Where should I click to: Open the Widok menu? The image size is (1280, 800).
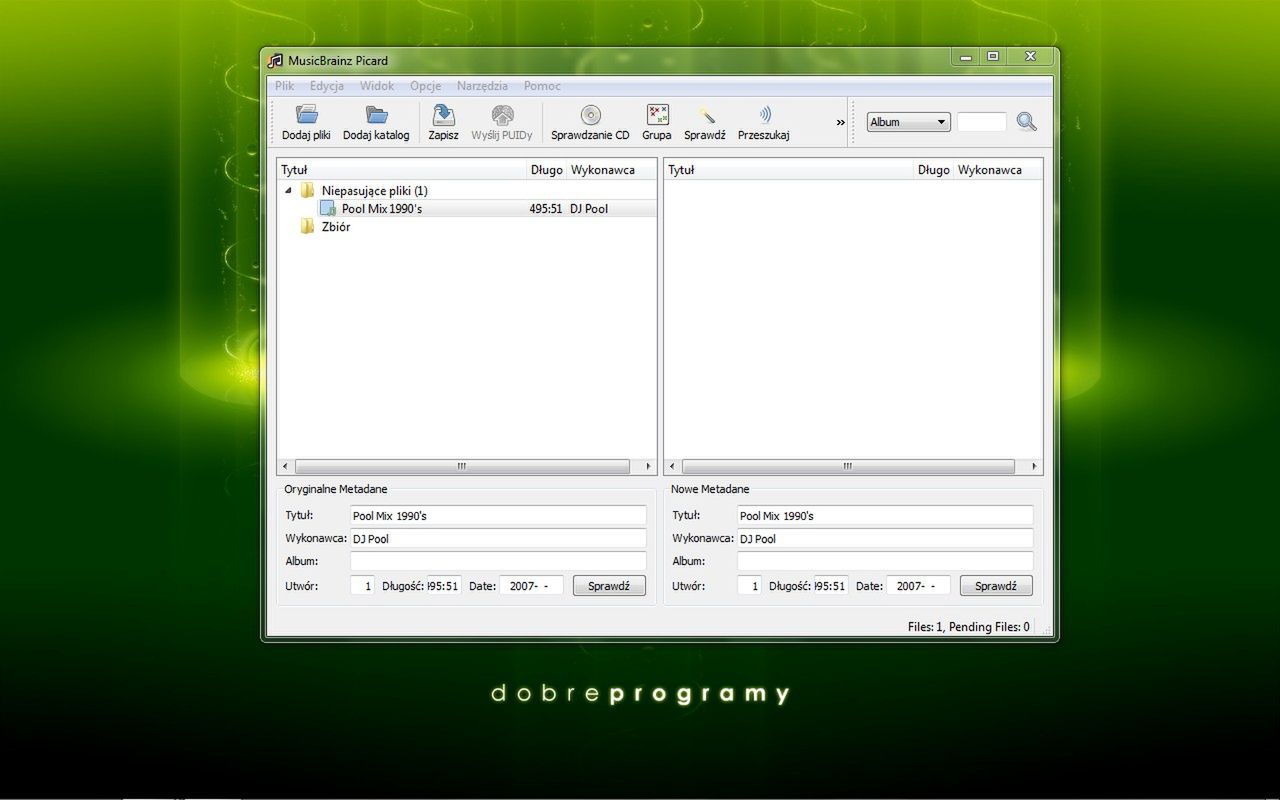tap(377, 86)
